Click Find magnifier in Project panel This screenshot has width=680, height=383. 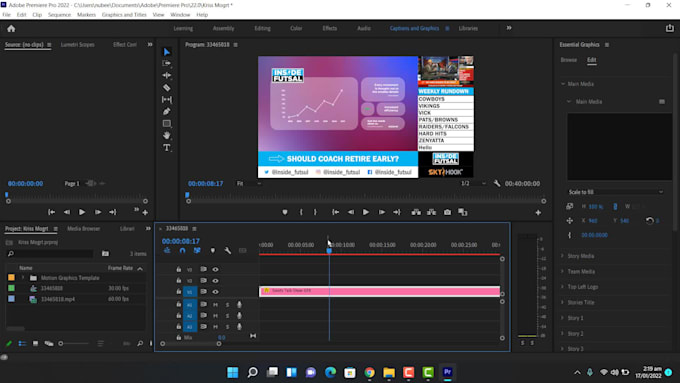click(x=140, y=344)
